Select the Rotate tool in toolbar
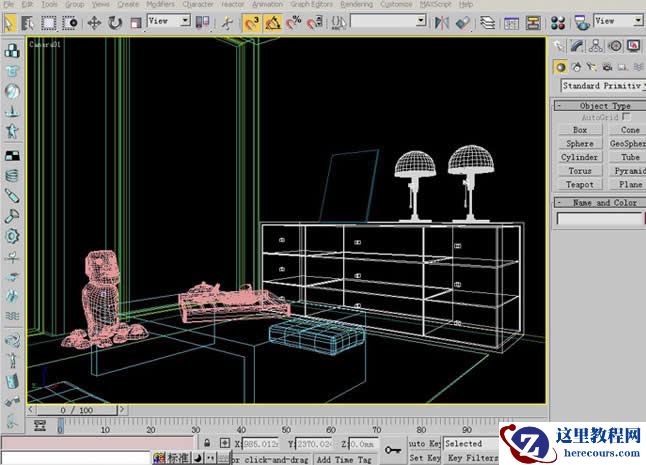 click(115, 21)
